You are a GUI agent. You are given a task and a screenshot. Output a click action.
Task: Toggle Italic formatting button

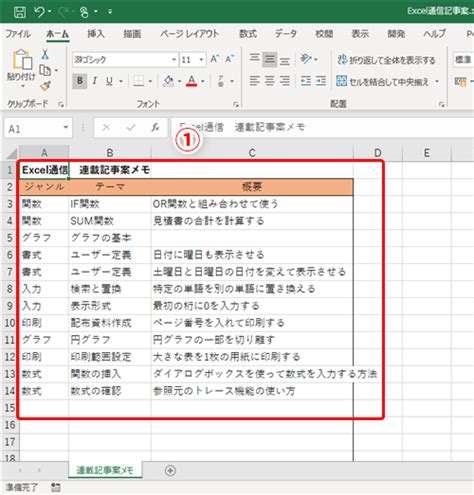point(95,81)
